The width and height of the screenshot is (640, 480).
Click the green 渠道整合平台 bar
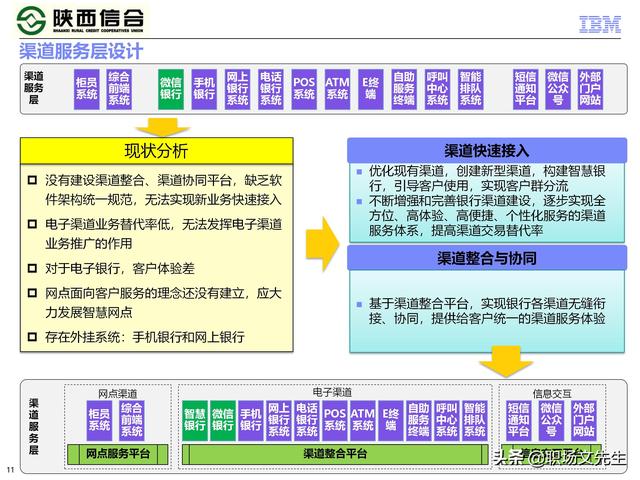pos(335,454)
